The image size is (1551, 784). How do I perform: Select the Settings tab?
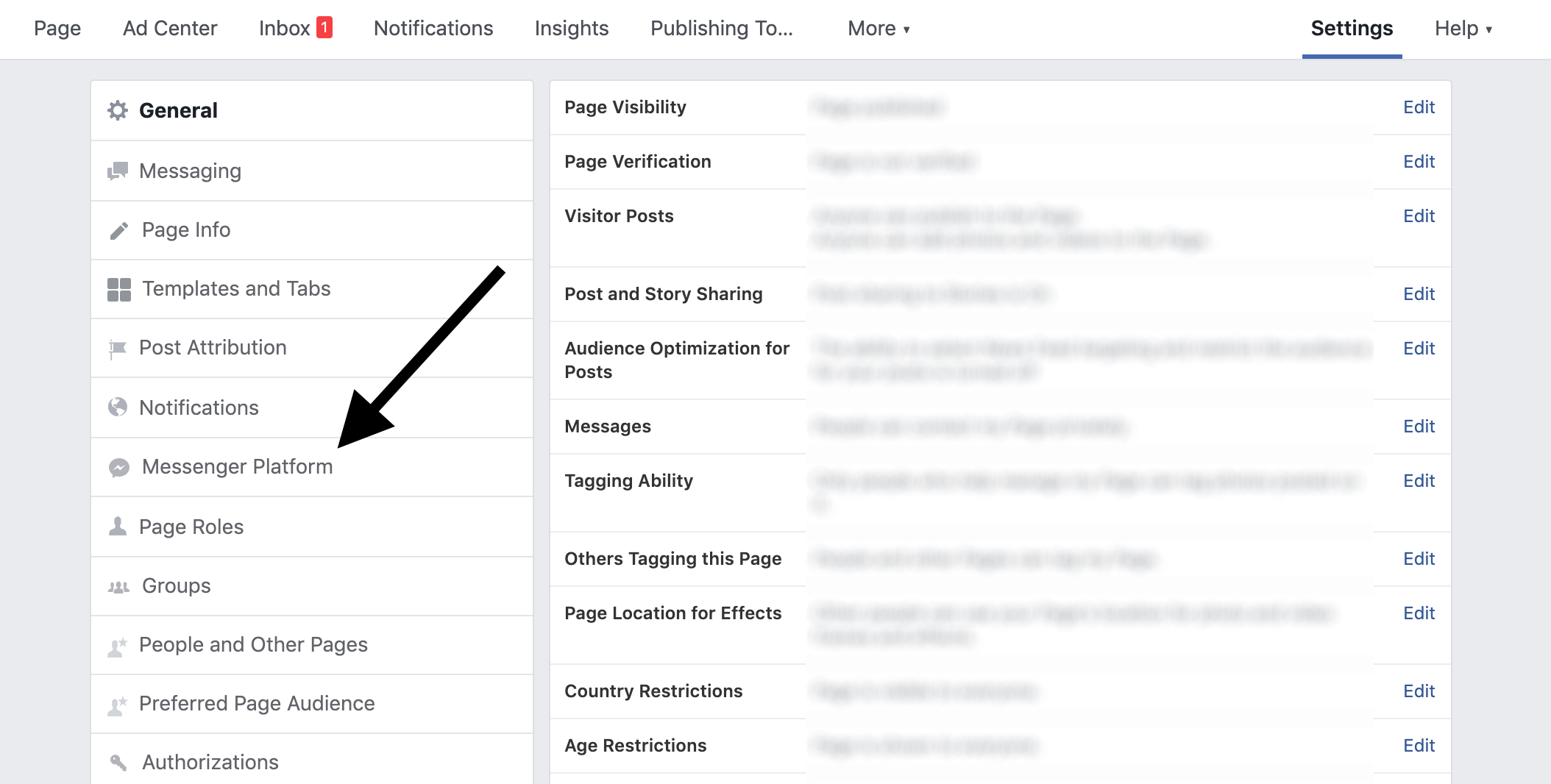coord(1352,29)
